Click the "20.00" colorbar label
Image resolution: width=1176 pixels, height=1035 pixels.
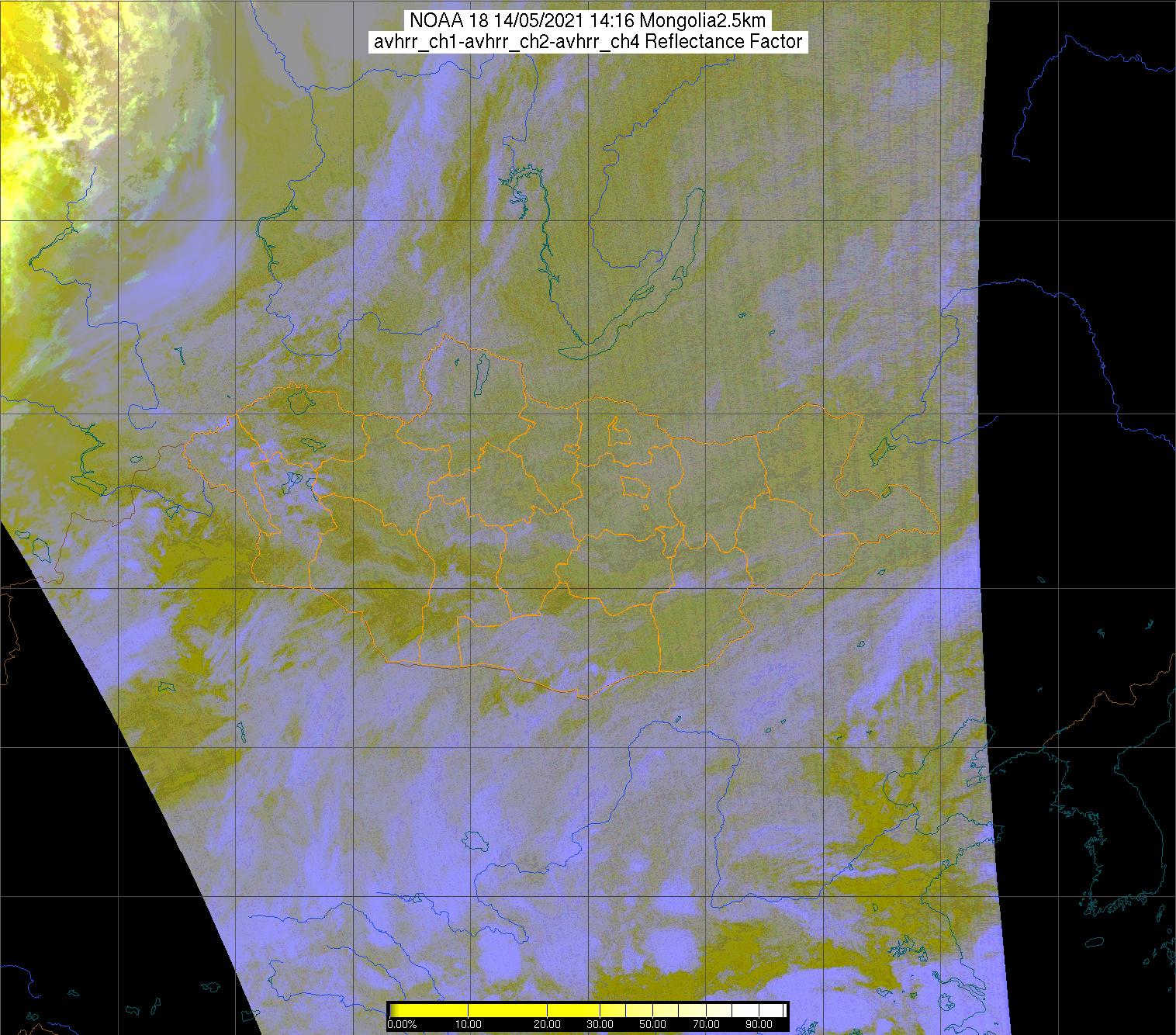pos(547,1024)
